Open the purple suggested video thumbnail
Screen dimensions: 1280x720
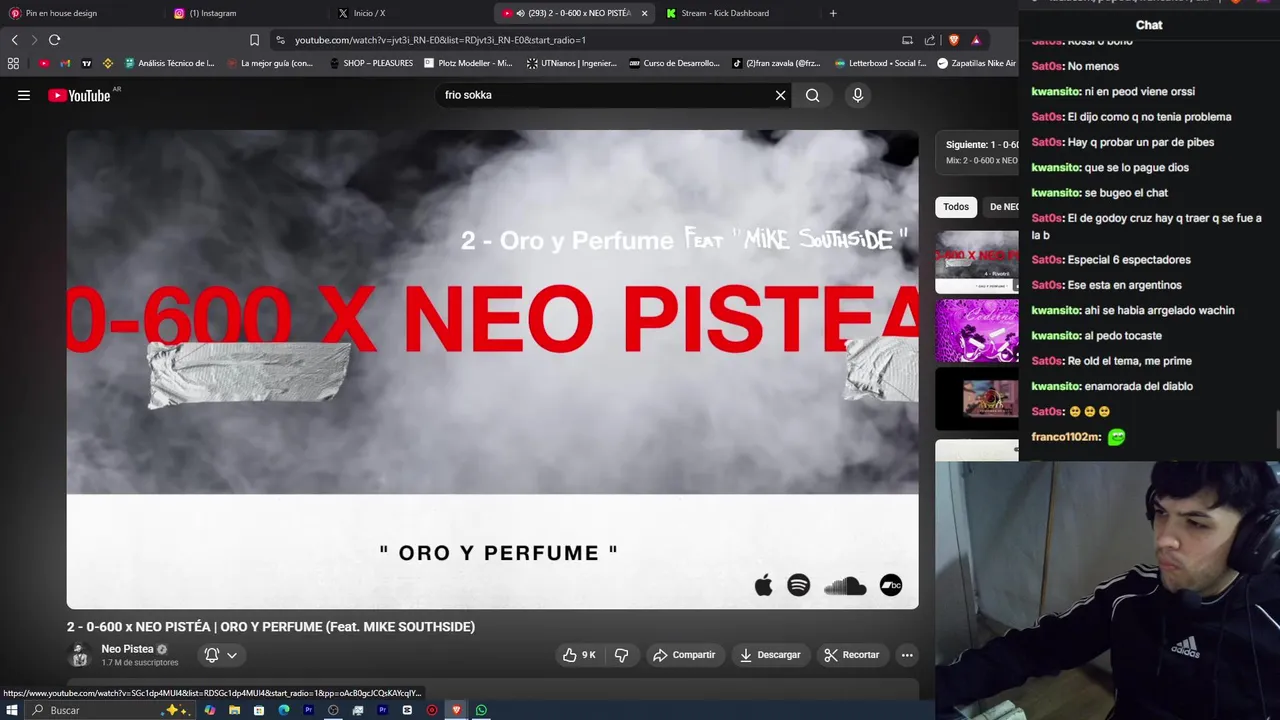pos(977,330)
